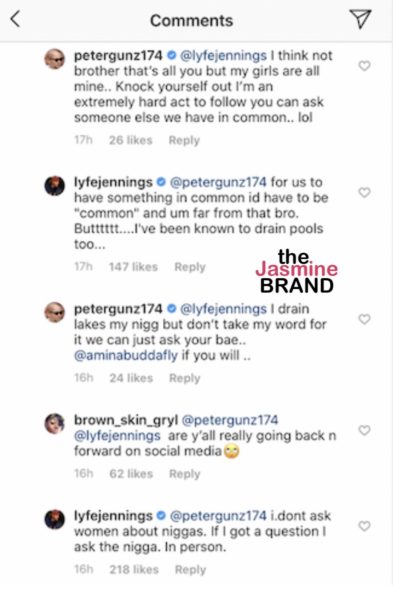Tap the heart on lyfejennings' last comment
Screen dimensions: 393x600
364,526
